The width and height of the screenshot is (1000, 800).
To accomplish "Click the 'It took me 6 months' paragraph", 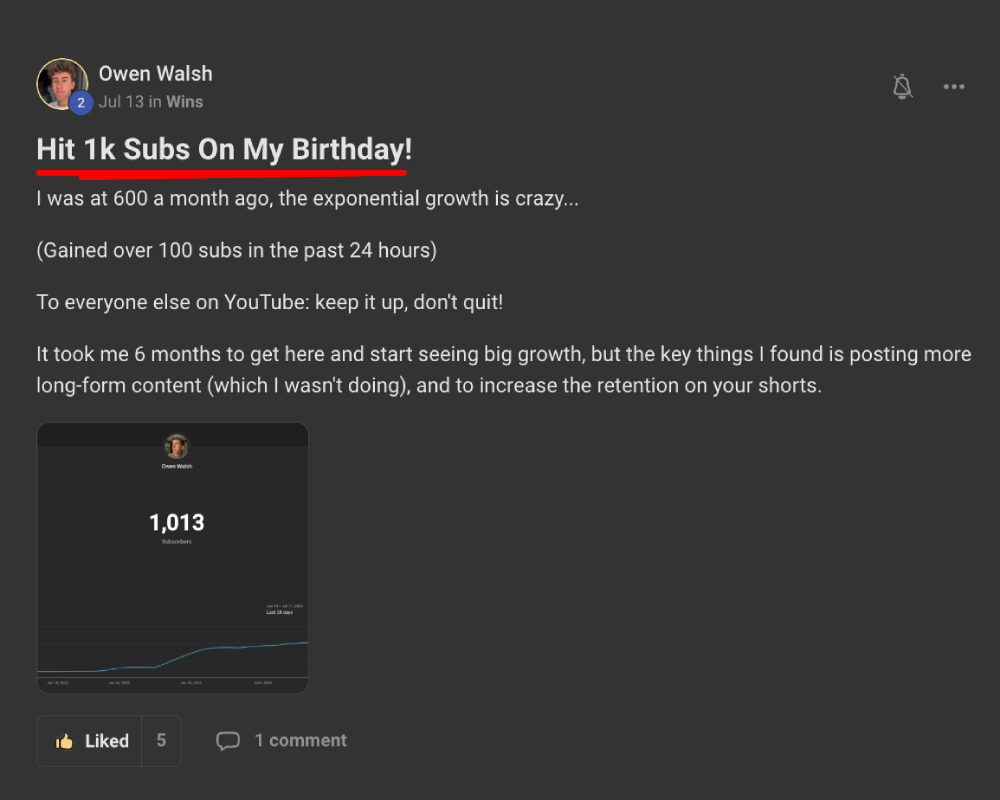I will [503, 369].
